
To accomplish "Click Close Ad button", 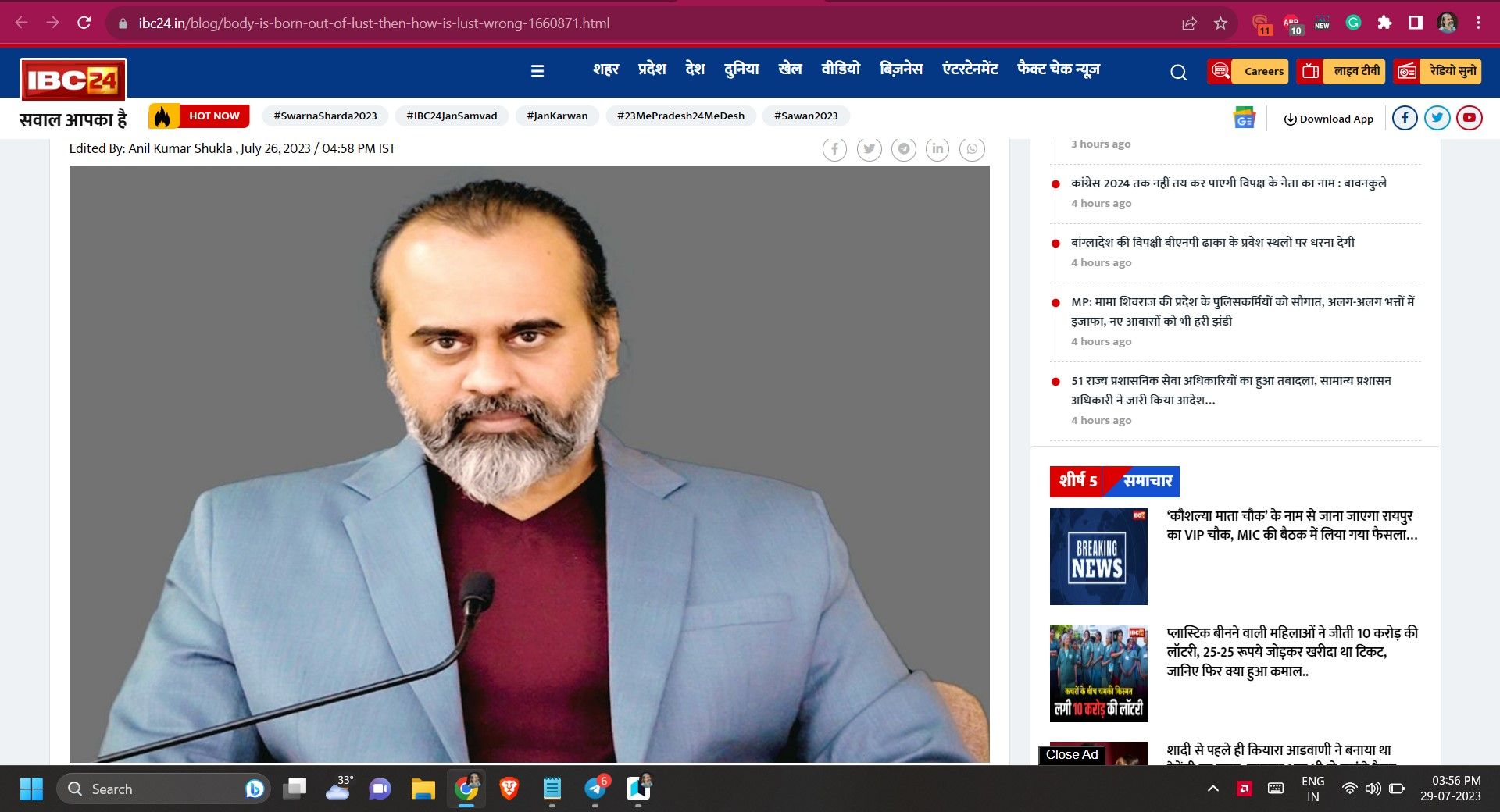I will coord(1071,754).
